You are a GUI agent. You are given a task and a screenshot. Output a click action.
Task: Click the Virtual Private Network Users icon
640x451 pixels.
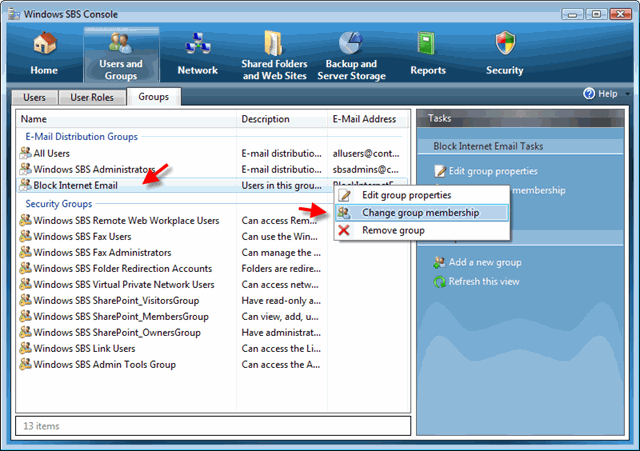tap(25, 284)
